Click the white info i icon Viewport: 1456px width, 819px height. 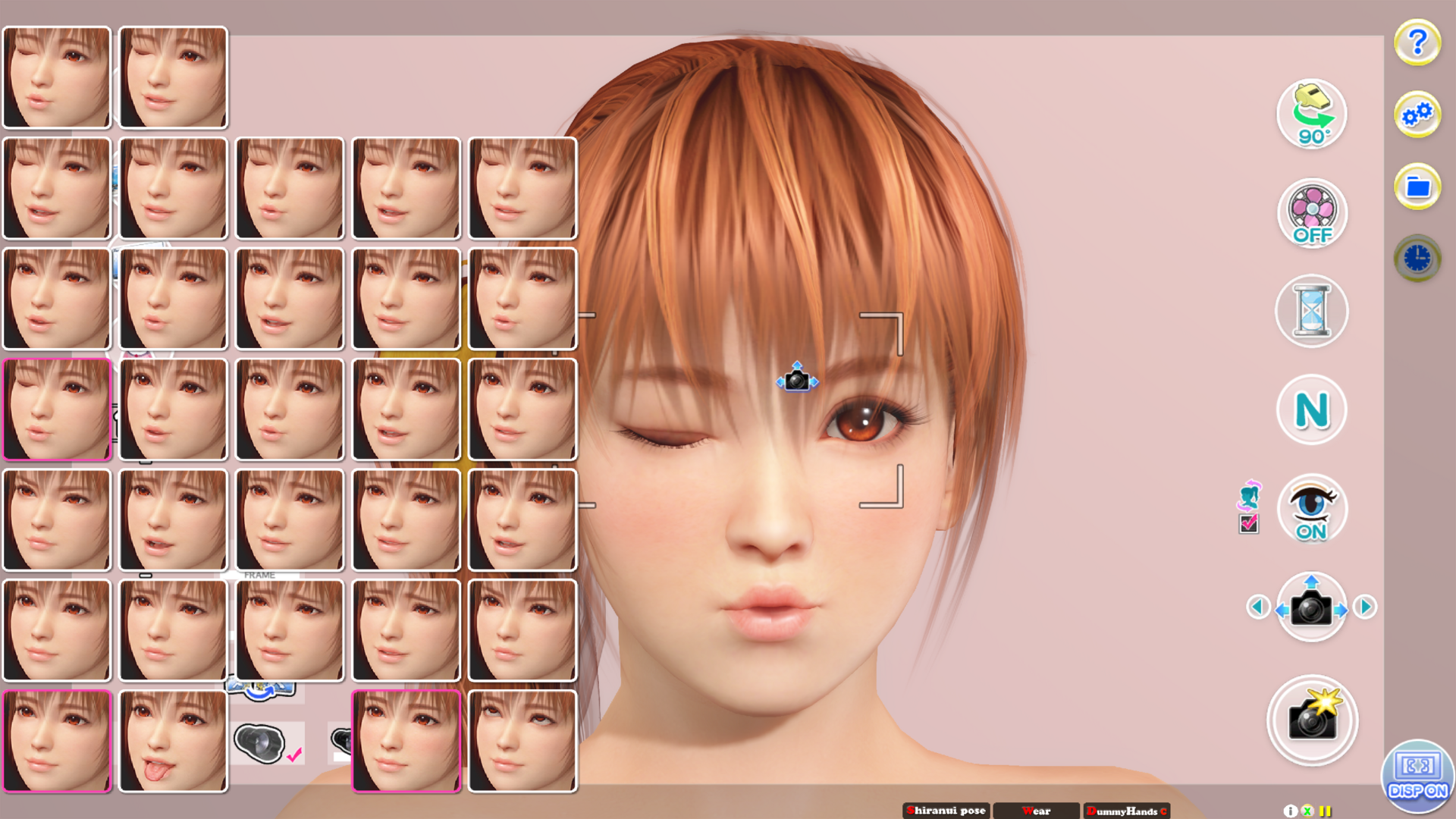1289,811
